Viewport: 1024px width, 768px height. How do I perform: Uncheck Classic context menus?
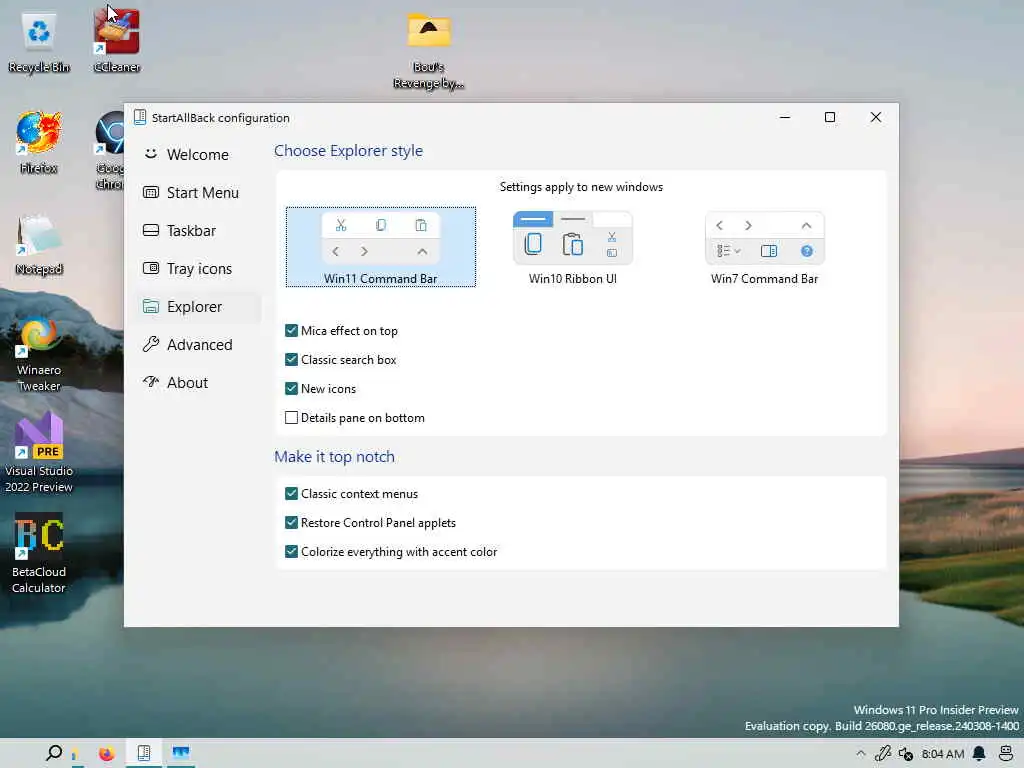[x=291, y=494]
